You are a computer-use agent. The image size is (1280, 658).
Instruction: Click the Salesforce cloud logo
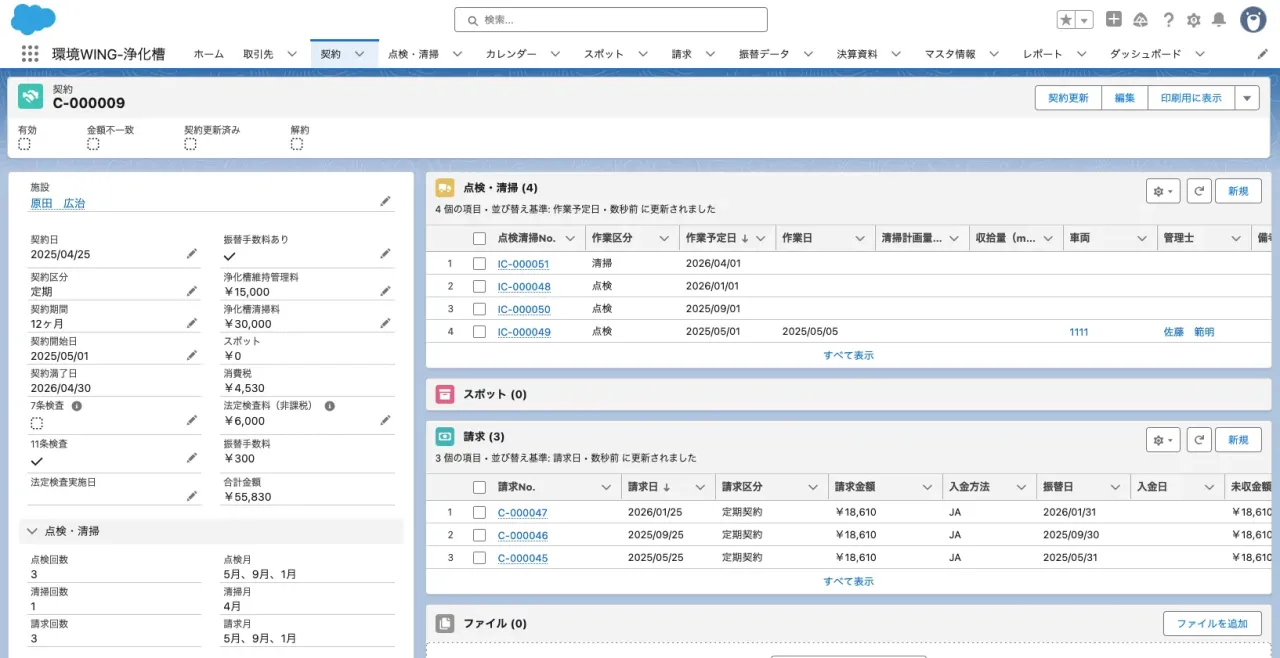click(33, 19)
